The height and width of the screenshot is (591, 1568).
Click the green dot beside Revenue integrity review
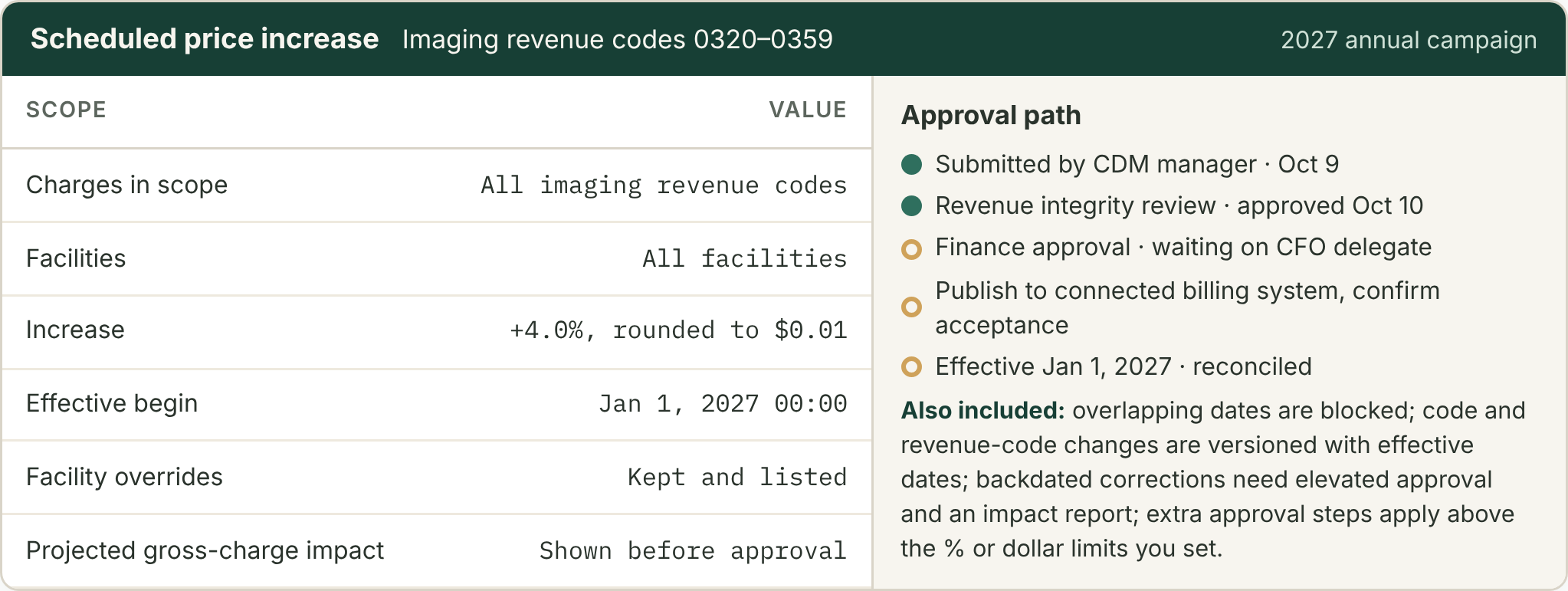coord(911,205)
